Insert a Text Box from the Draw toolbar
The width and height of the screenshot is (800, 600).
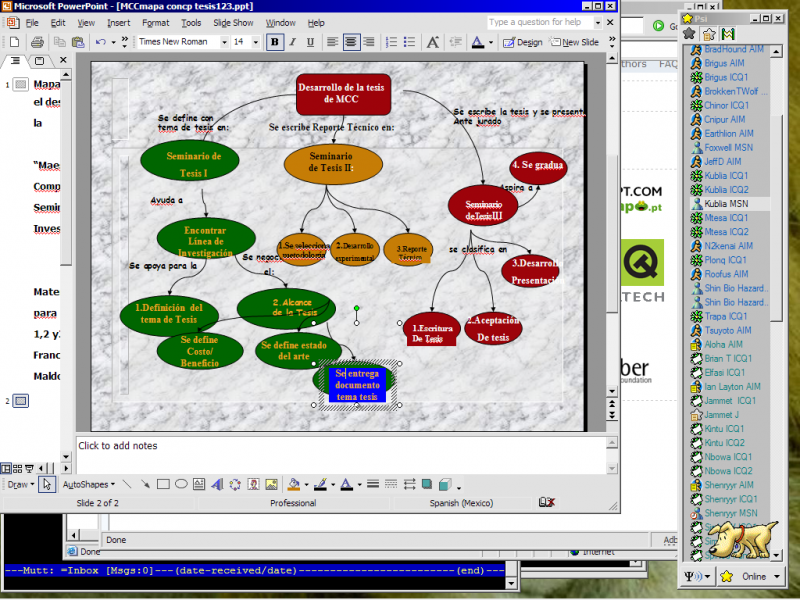click(x=199, y=484)
